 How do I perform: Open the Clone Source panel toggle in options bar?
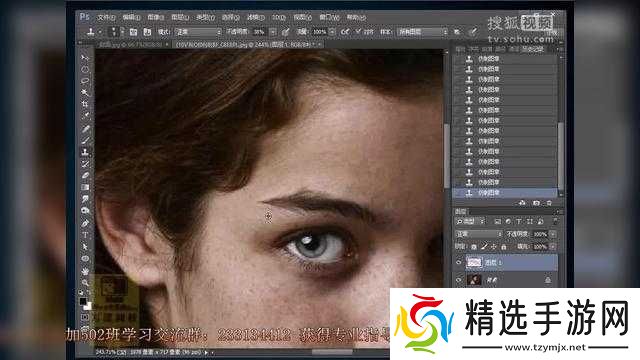(x=147, y=32)
